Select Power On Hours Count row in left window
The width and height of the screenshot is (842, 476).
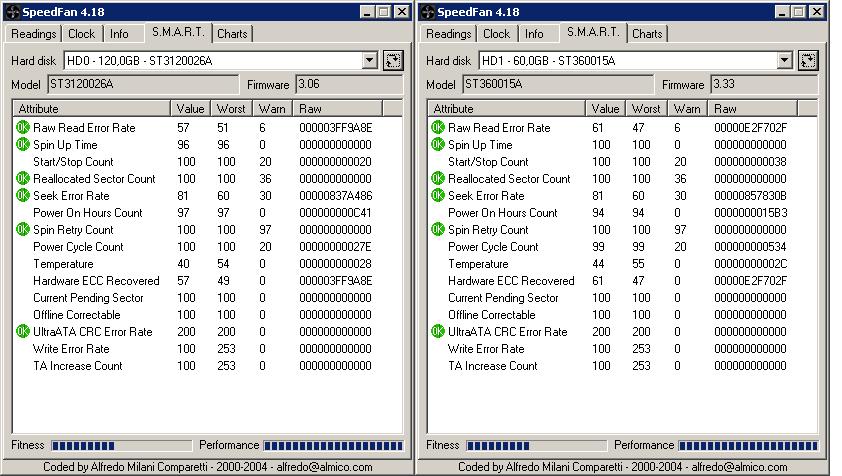207,213
